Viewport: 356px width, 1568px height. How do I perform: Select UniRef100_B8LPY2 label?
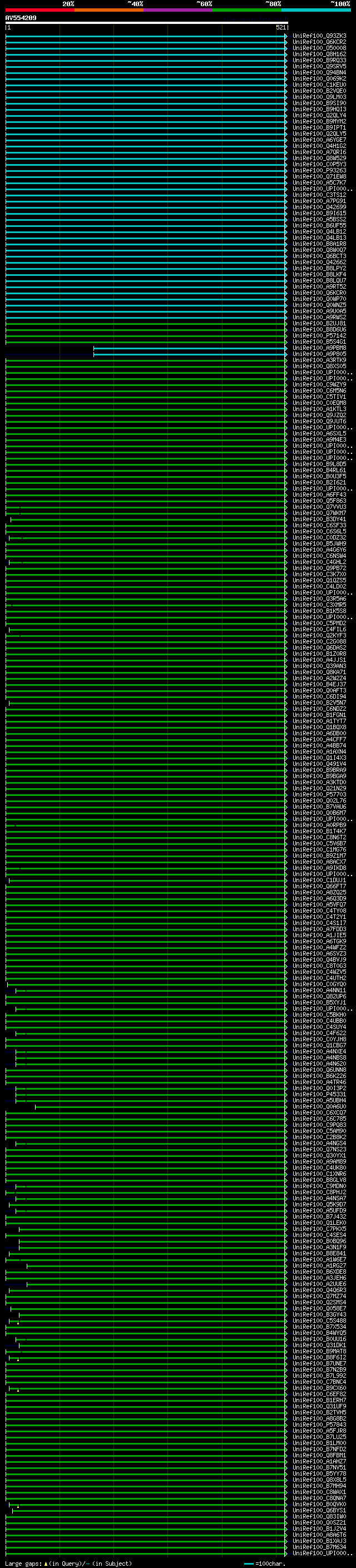(x=319, y=269)
